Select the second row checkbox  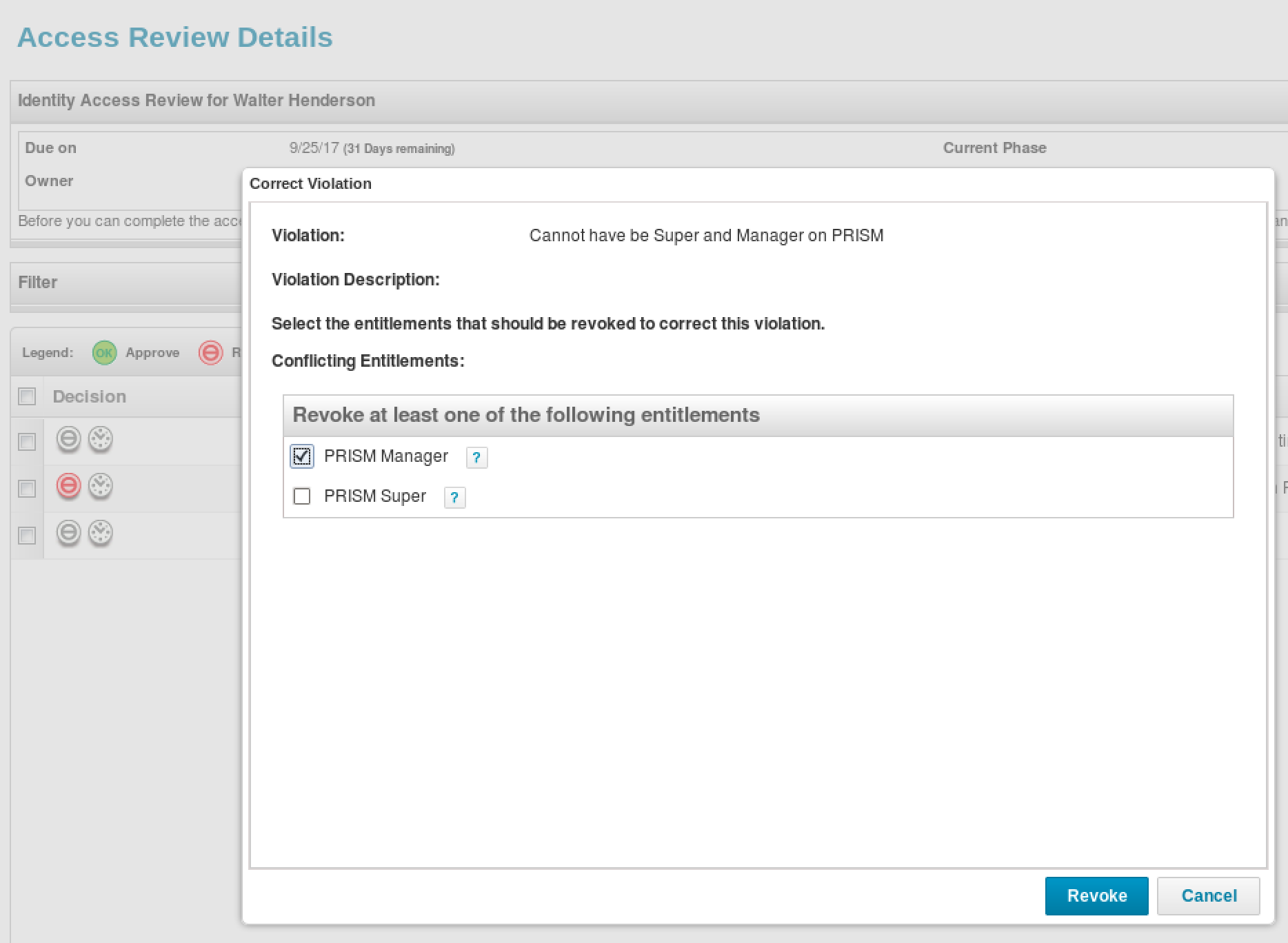(27, 489)
